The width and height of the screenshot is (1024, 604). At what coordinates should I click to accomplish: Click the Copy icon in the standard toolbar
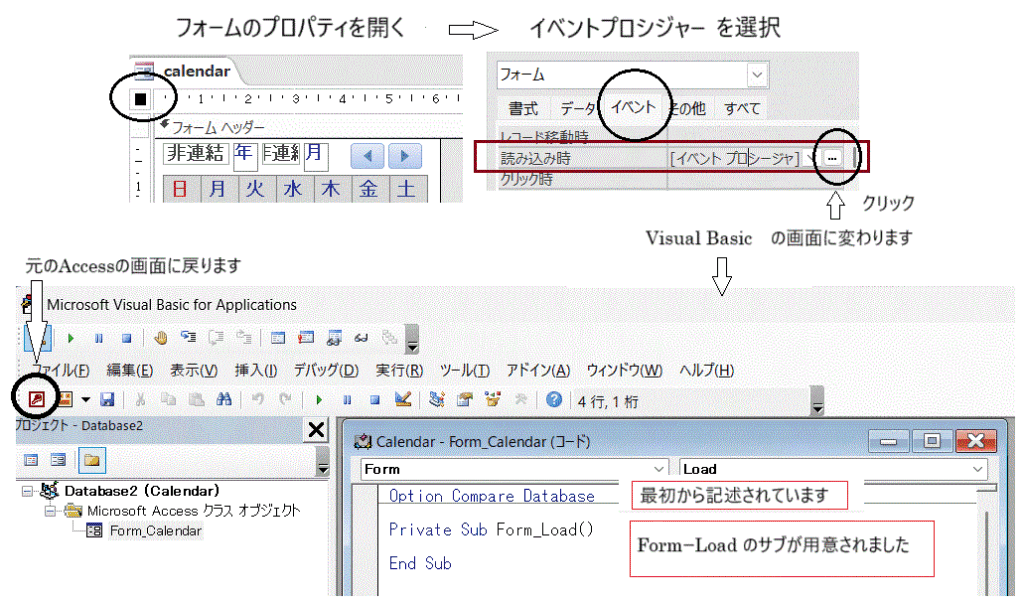point(168,399)
